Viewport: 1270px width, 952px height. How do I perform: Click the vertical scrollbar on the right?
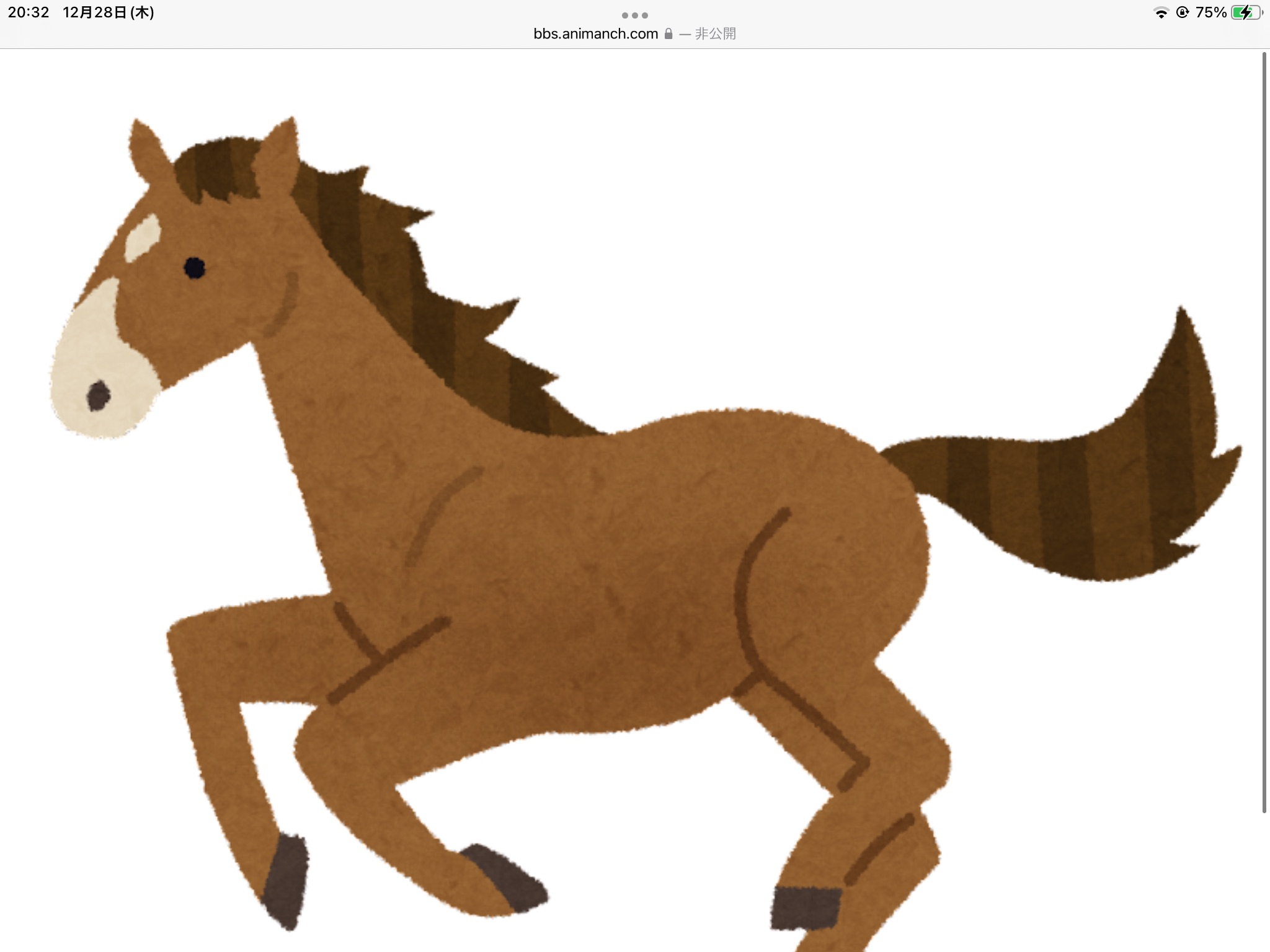click(x=1264, y=434)
